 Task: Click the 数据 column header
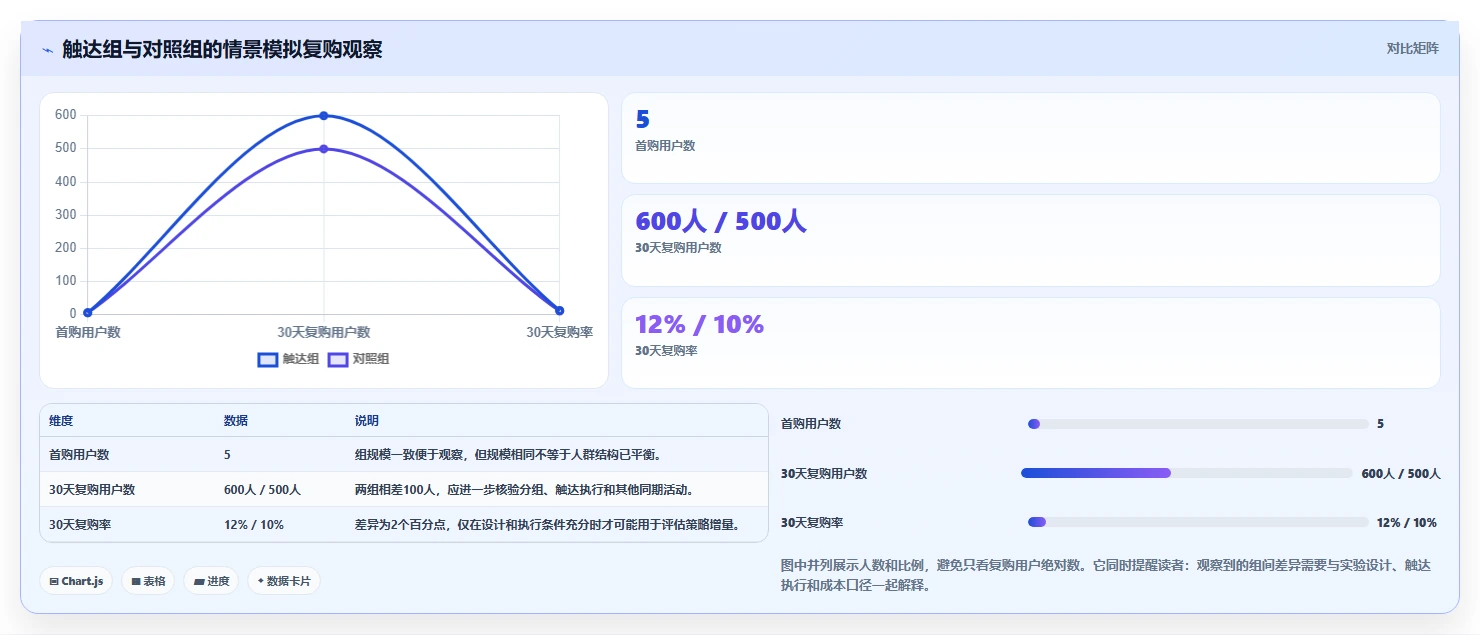click(236, 421)
